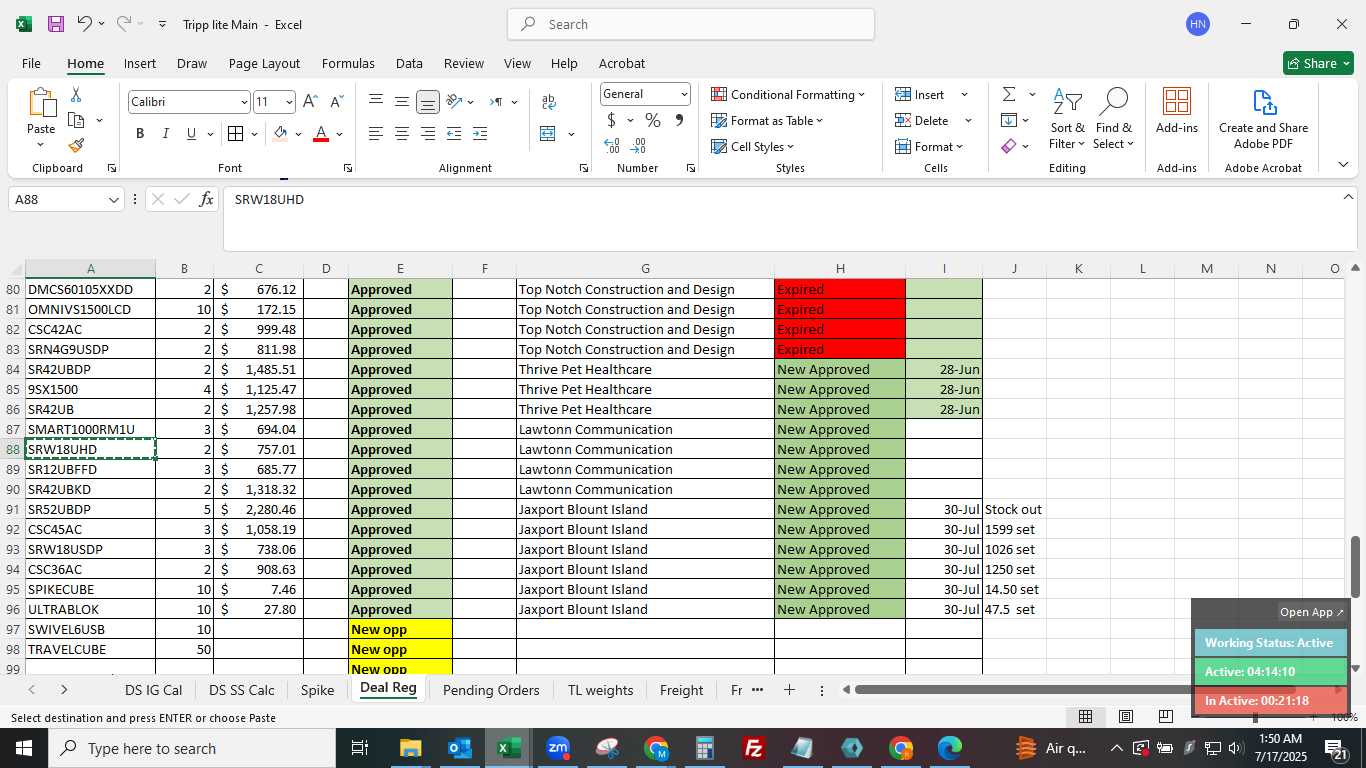Click the Wrap Text icon
The width and height of the screenshot is (1366, 768).
[549, 102]
